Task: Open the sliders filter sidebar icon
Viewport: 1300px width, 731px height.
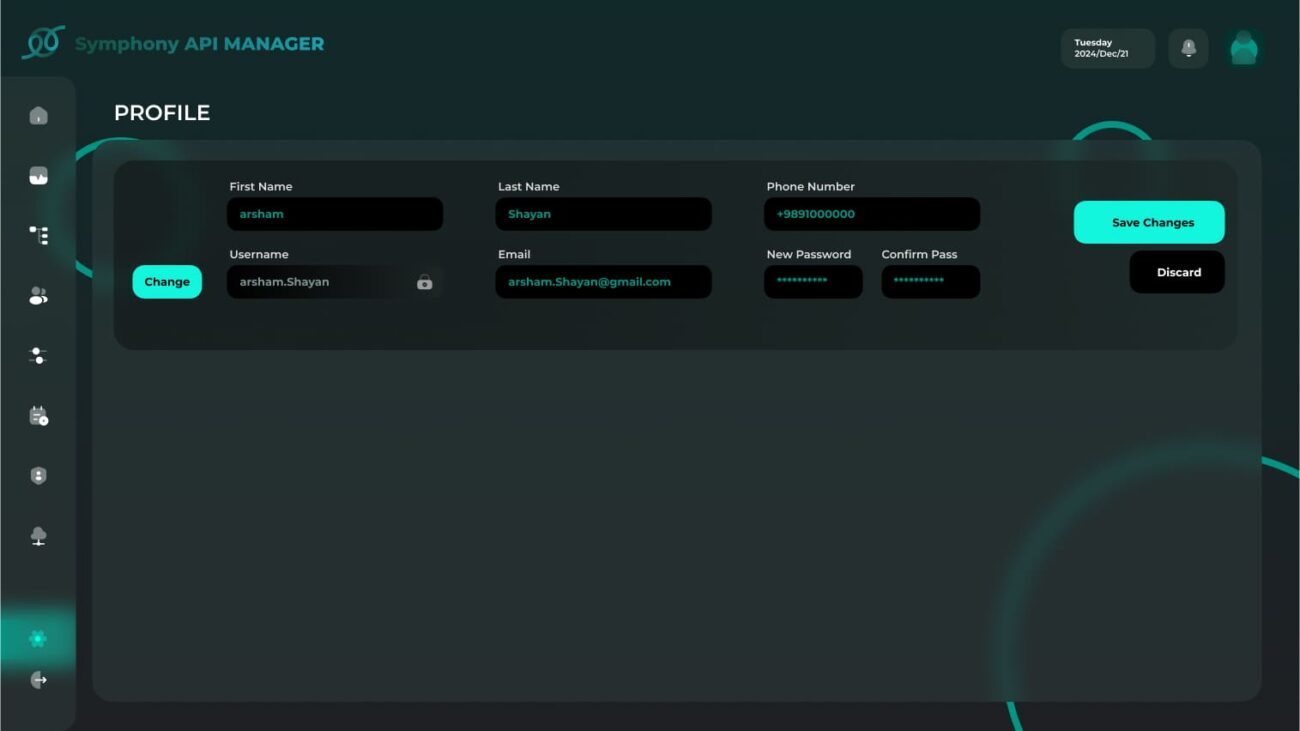Action: click(38, 356)
